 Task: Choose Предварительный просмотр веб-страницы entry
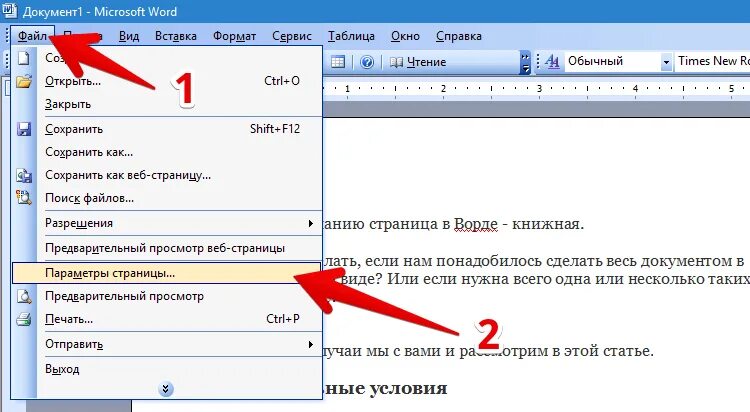(x=167, y=248)
